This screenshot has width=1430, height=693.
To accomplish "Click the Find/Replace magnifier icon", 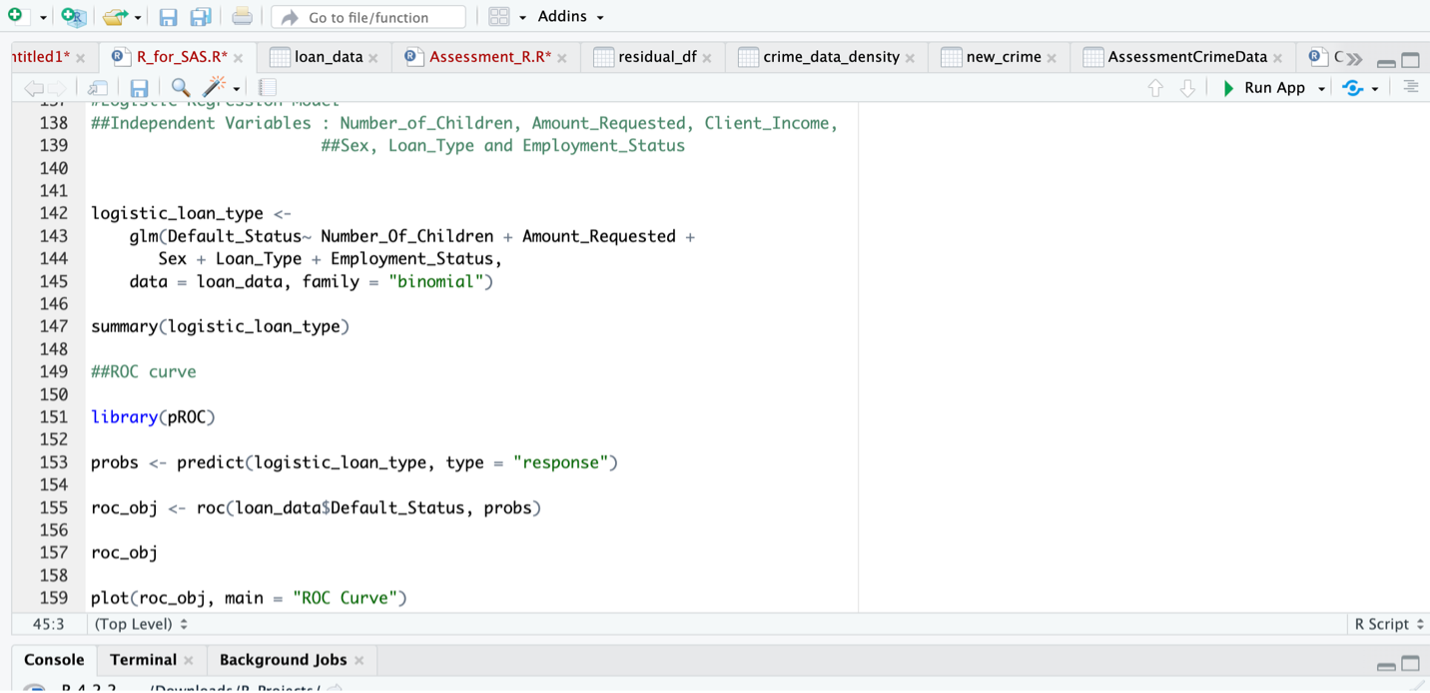I will 181,88.
